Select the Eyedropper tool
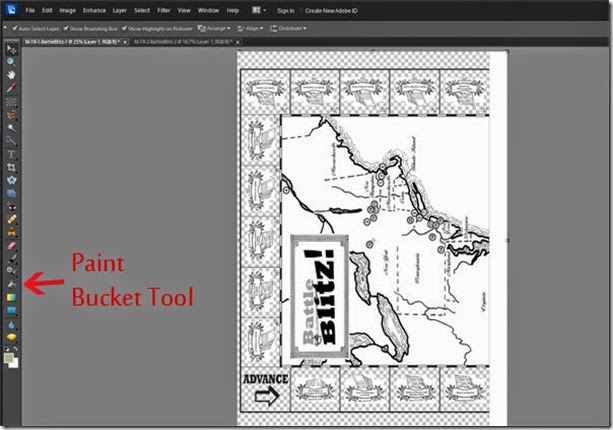613x430 pixels. (11, 88)
